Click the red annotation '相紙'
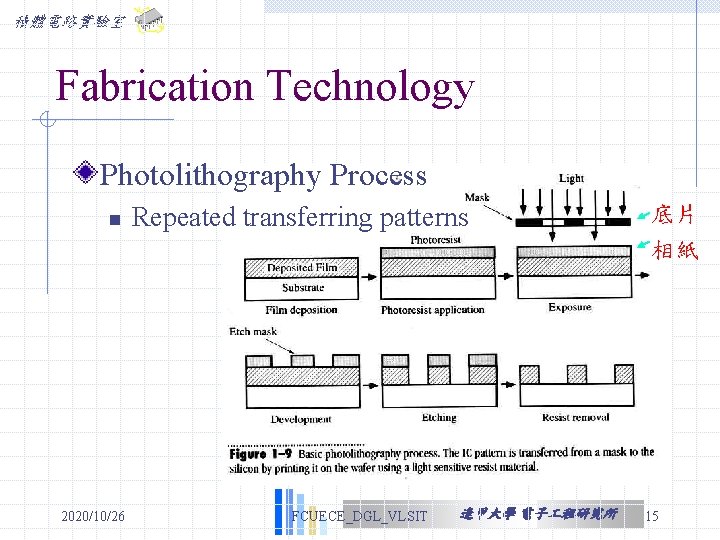The height and width of the screenshot is (540, 720). point(675,251)
